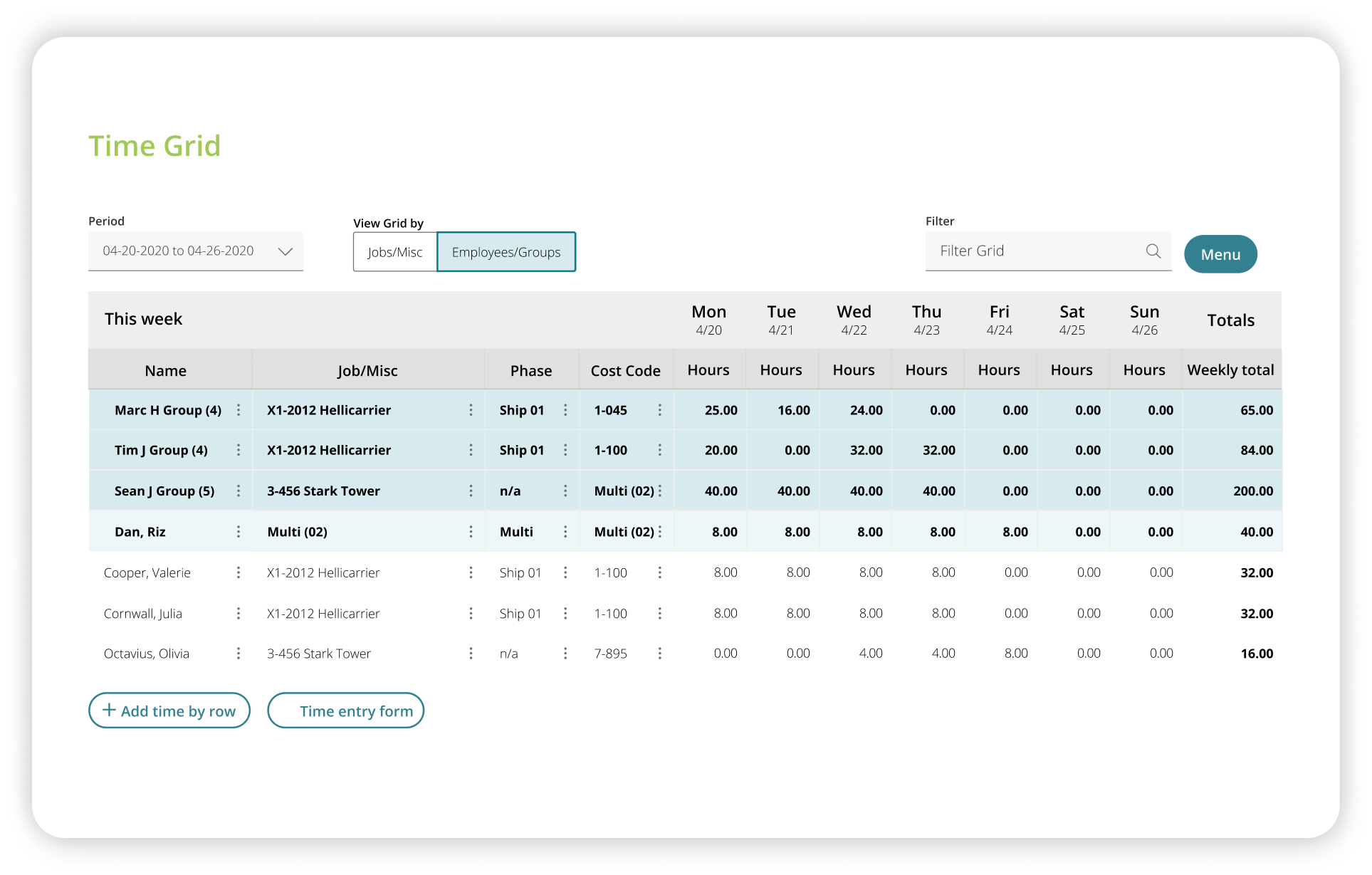
Task: Expand the Tim J Group phase selector menu
Action: pos(566,450)
